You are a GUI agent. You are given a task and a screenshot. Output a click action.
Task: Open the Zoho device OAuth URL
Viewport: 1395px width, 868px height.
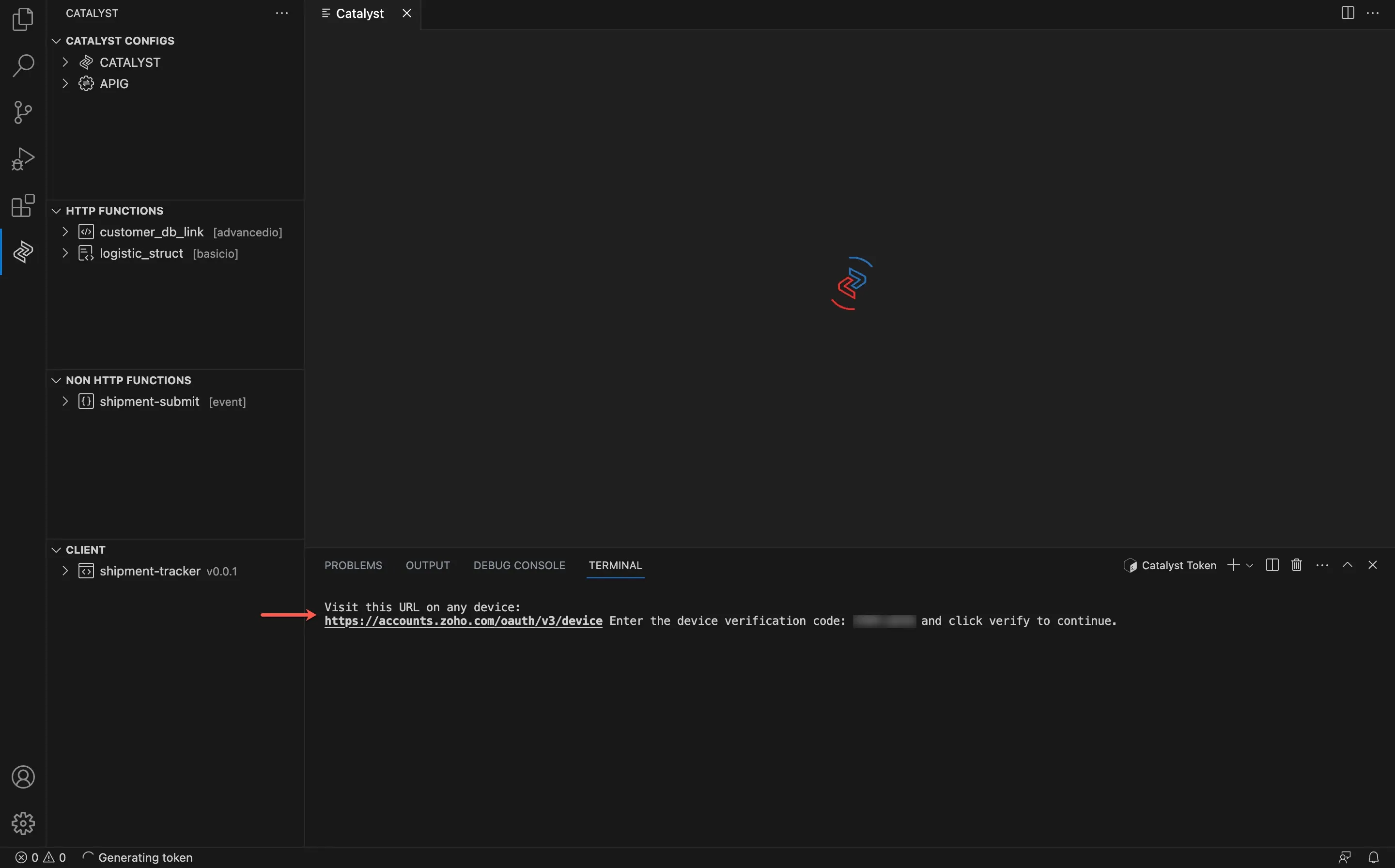[463, 621]
